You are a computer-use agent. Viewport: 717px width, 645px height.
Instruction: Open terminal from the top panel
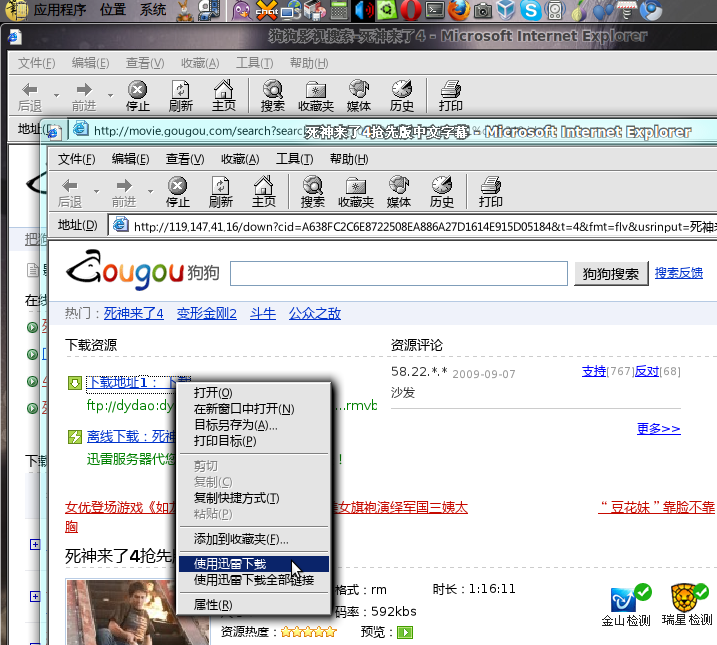click(x=434, y=10)
